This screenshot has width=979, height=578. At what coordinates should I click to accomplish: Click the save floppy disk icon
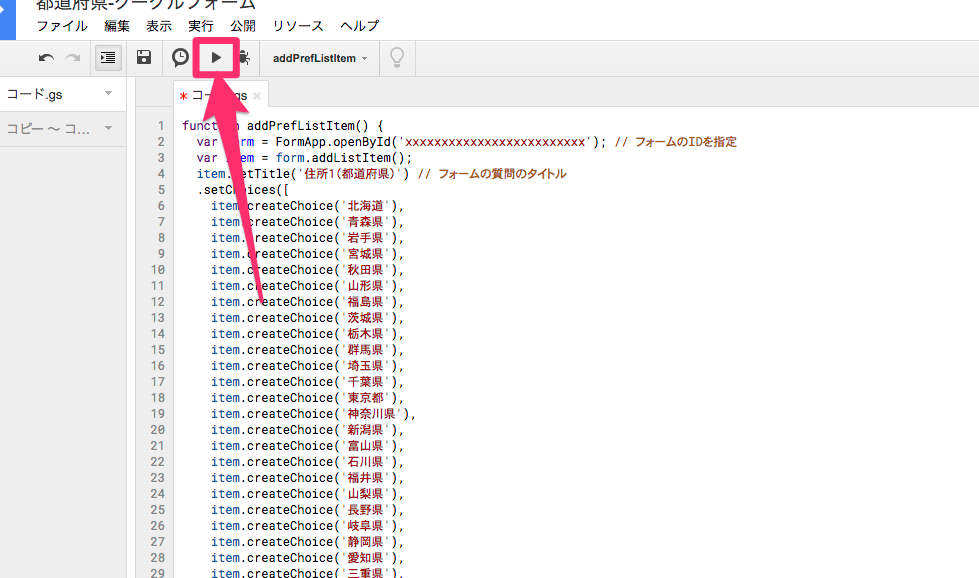pyautogui.click(x=143, y=58)
